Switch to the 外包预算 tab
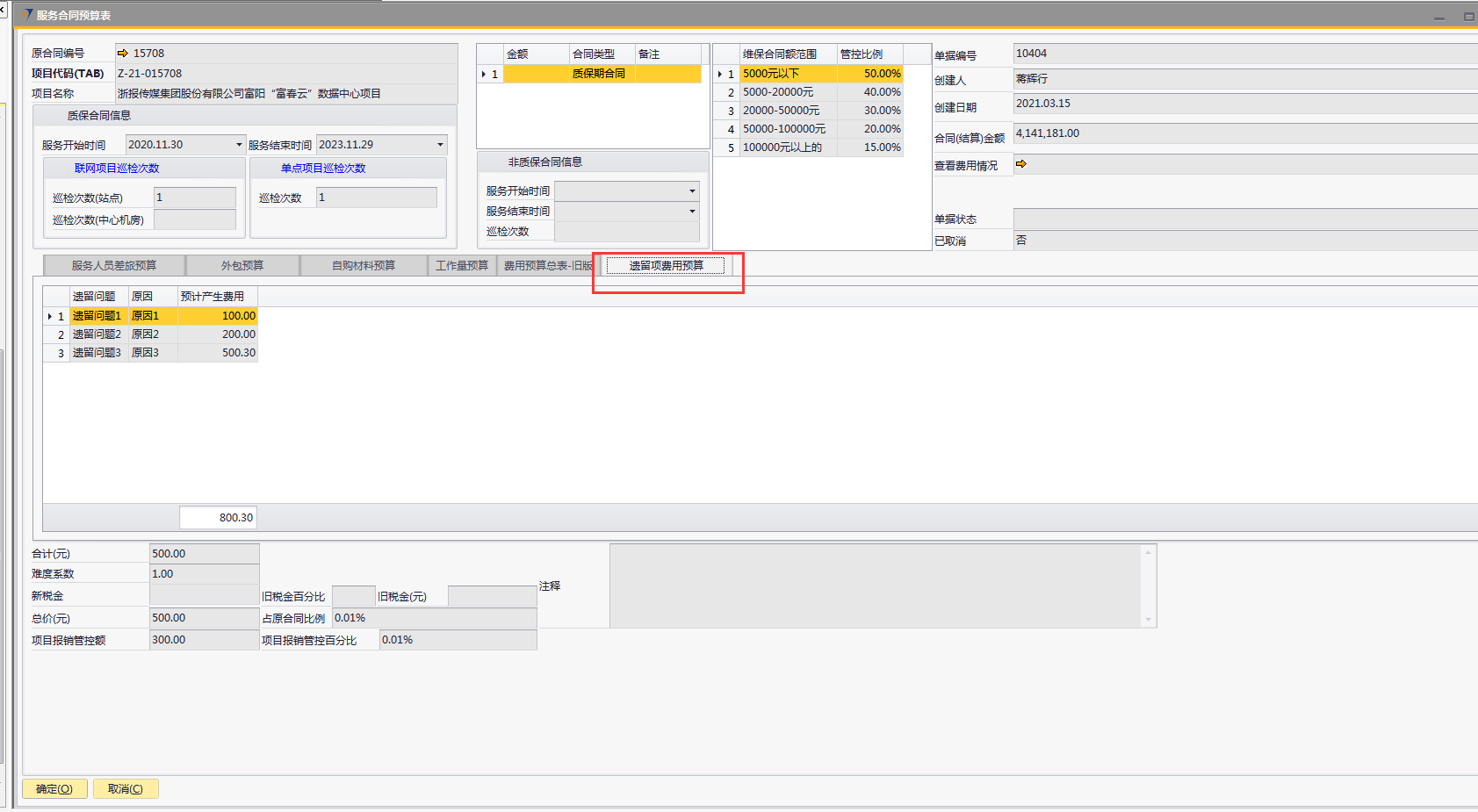Screen dimensions: 1478x812 [242, 266]
